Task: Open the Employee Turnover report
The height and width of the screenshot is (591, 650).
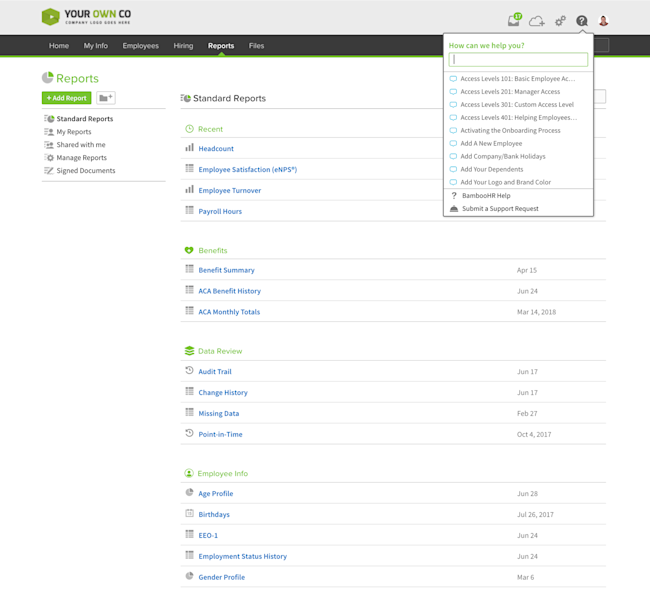Action: [230, 191]
